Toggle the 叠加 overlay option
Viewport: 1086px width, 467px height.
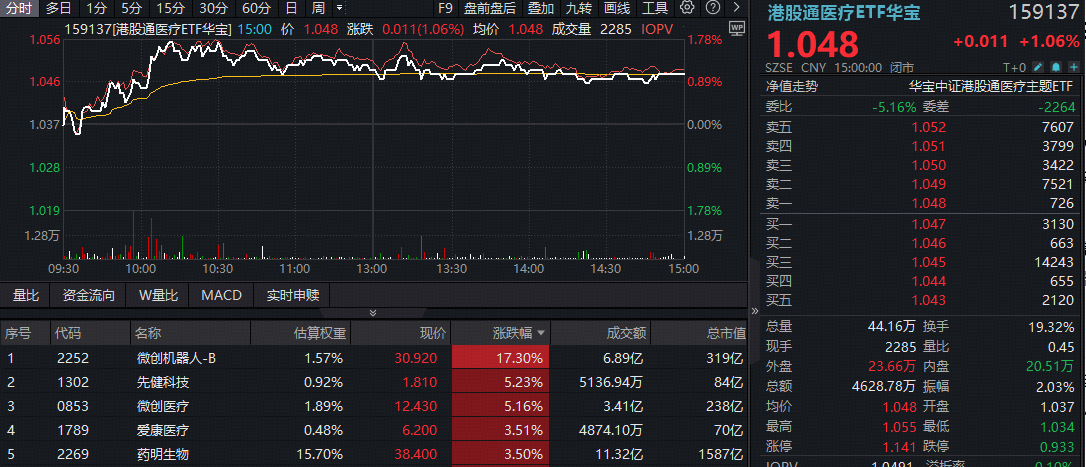click(x=540, y=8)
